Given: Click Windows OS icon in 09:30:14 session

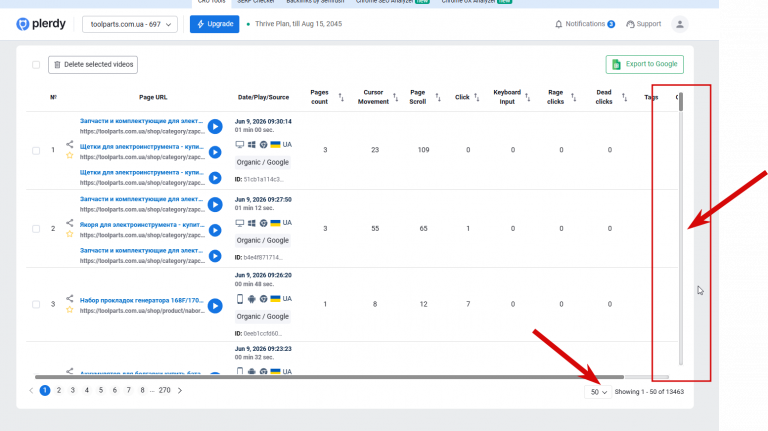Looking at the screenshot, I should pos(252,144).
